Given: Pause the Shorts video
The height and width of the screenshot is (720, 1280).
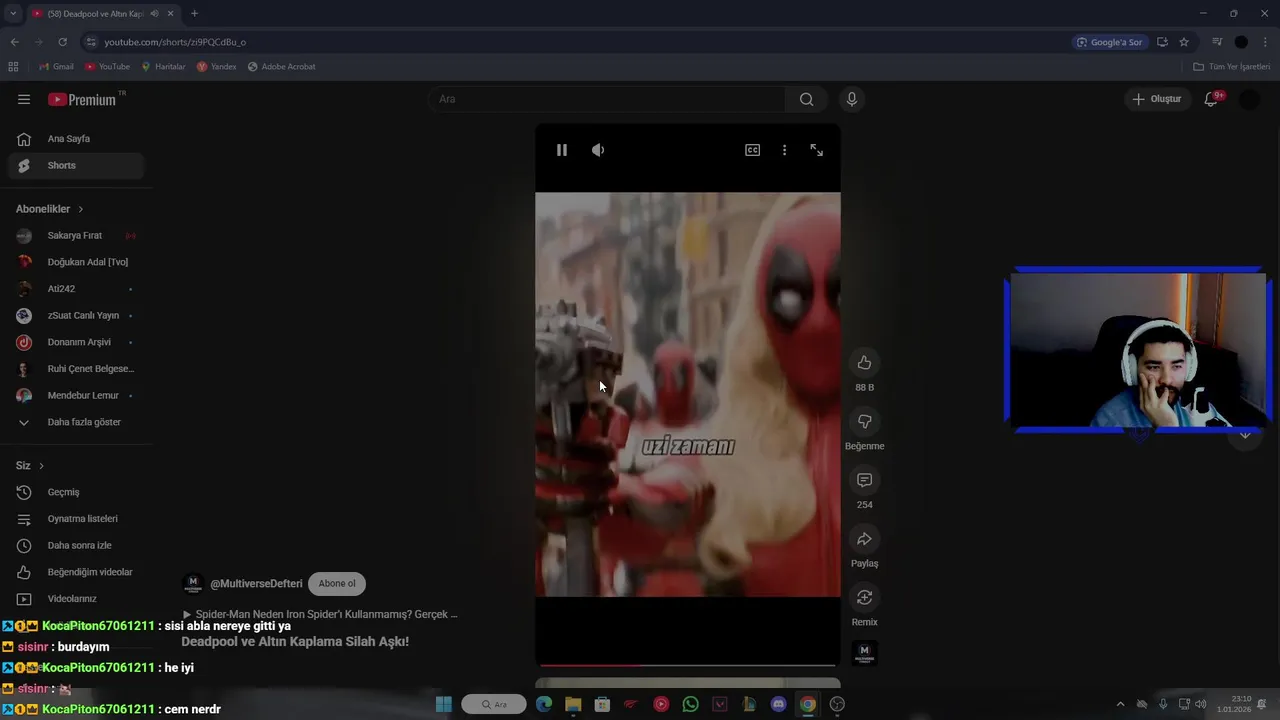Looking at the screenshot, I should click(x=562, y=150).
